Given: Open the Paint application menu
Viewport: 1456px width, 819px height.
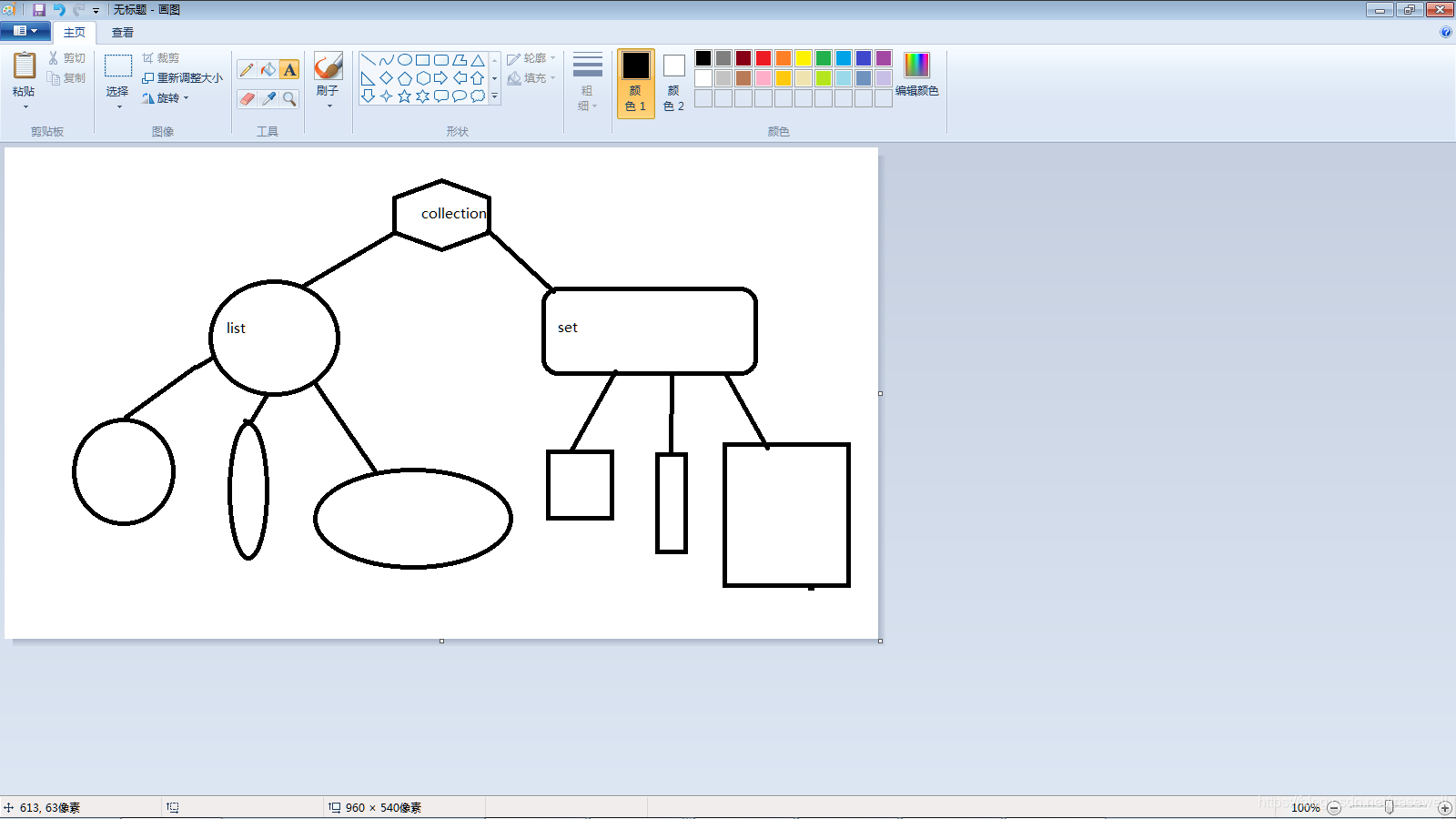Looking at the screenshot, I should (x=25, y=30).
